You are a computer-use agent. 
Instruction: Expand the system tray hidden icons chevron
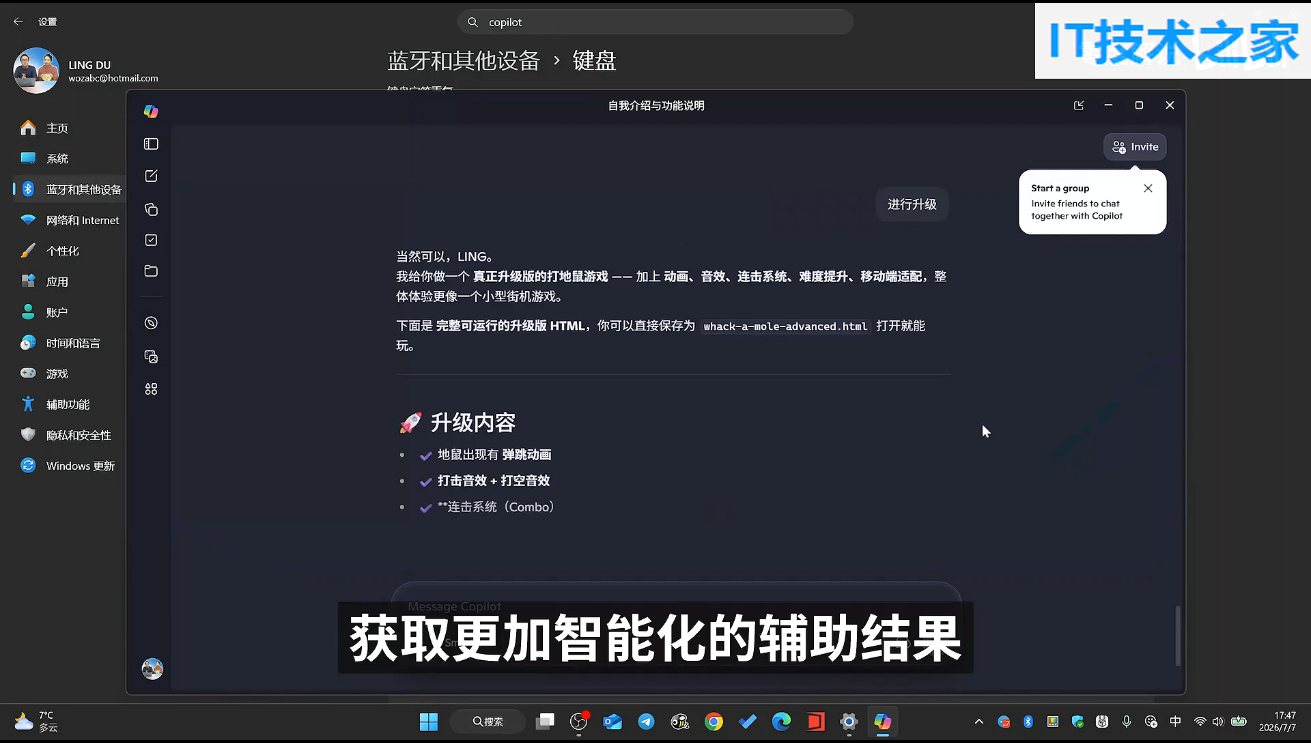click(978, 722)
